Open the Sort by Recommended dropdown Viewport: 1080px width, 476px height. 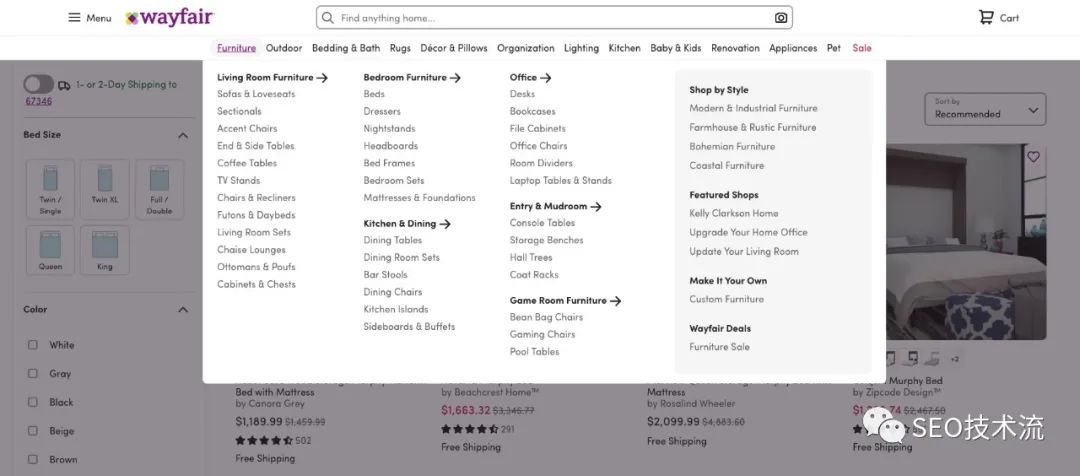(987, 109)
